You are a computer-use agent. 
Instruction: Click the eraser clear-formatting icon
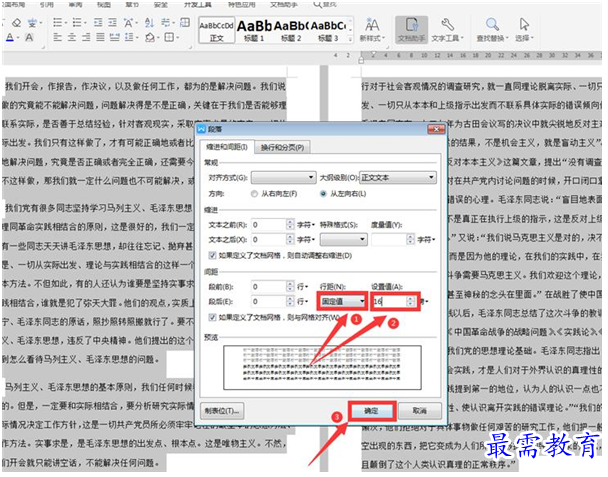point(16,22)
